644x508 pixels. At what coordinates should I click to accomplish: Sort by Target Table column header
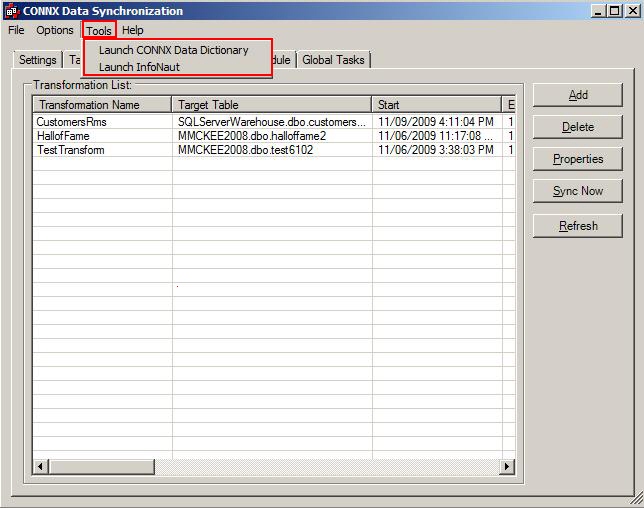pos(271,105)
